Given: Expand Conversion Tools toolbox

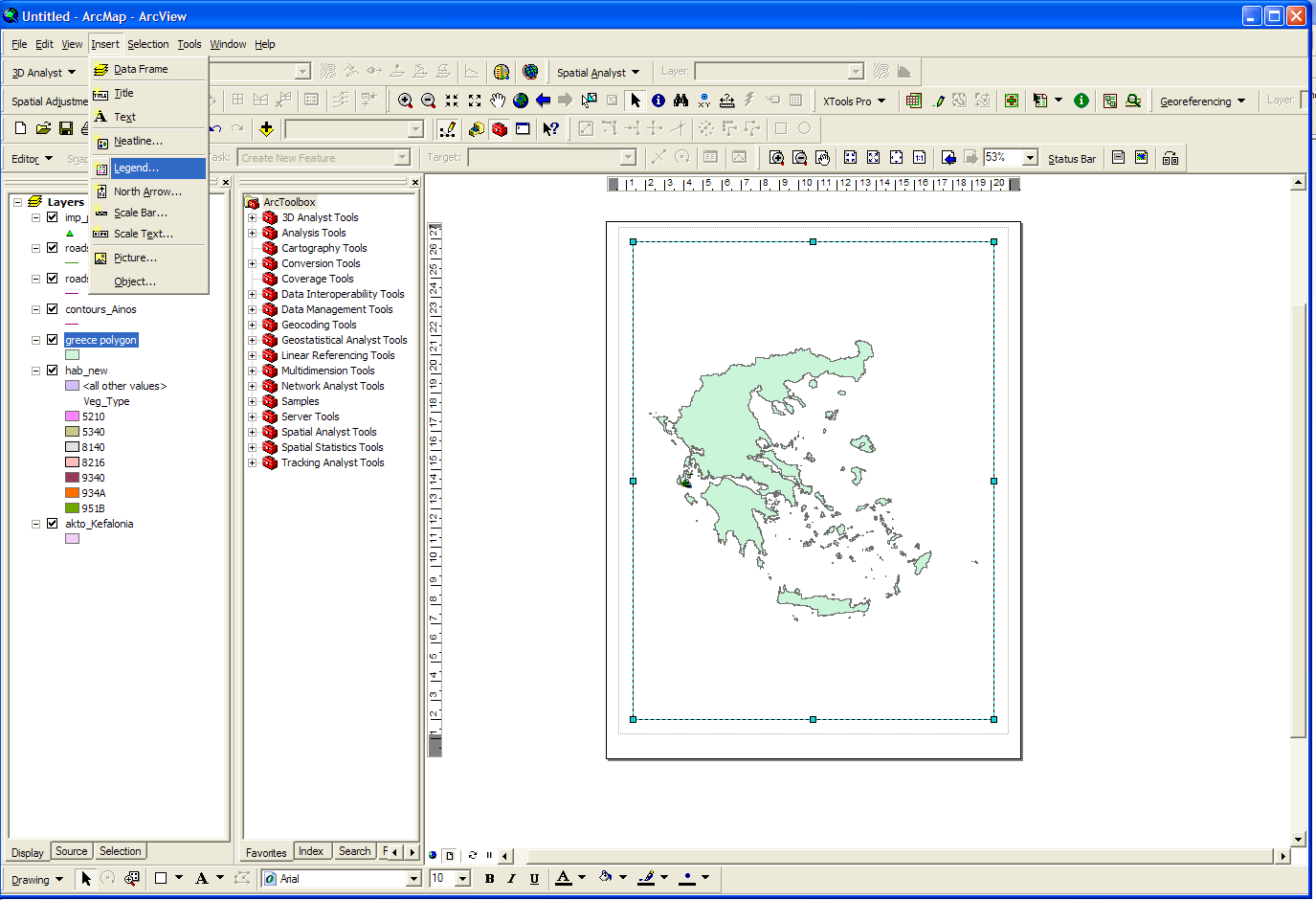Looking at the screenshot, I should pos(253,263).
